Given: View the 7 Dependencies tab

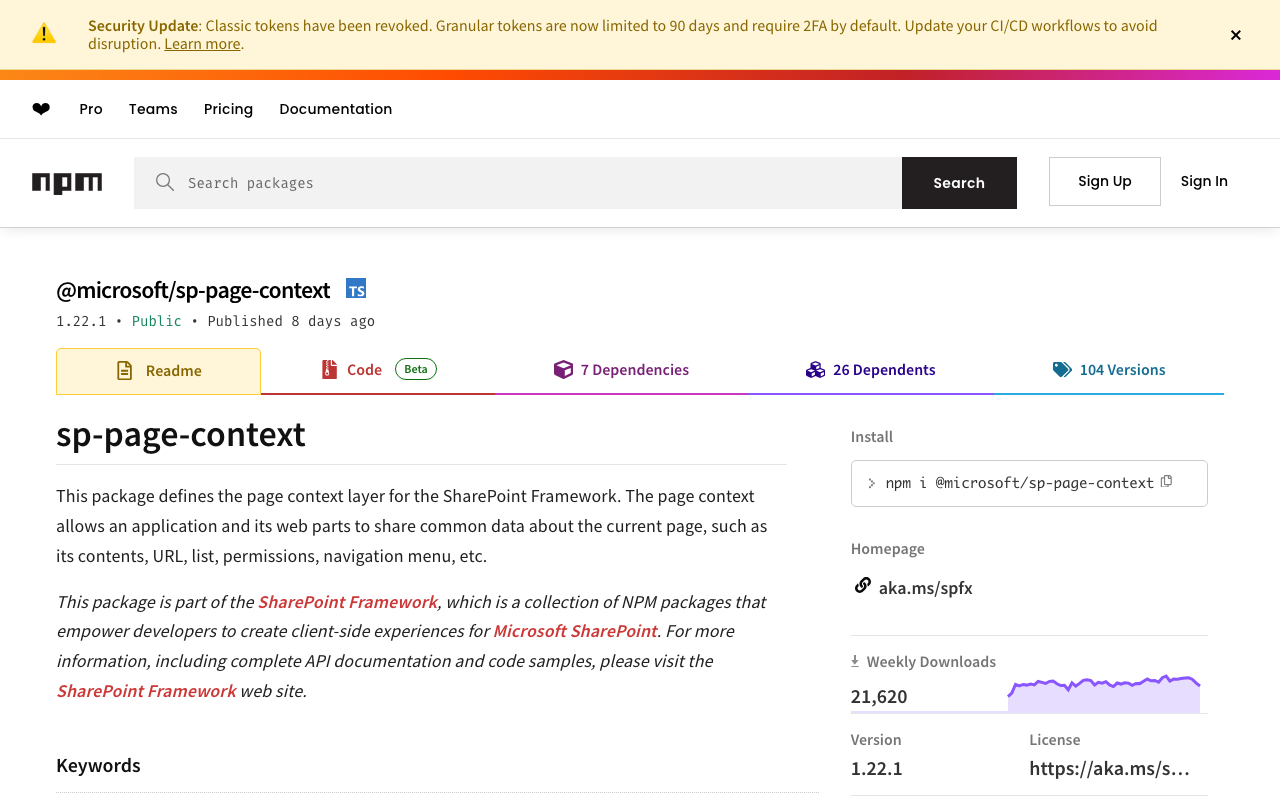Looking at the screenshot, I should click(x=621, y=370).
